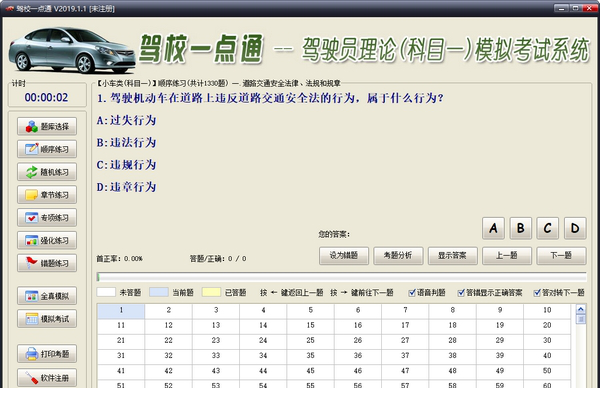600x403 pixels.
Task: Jump to question 10 in grid
Action: tap(547, 311)
